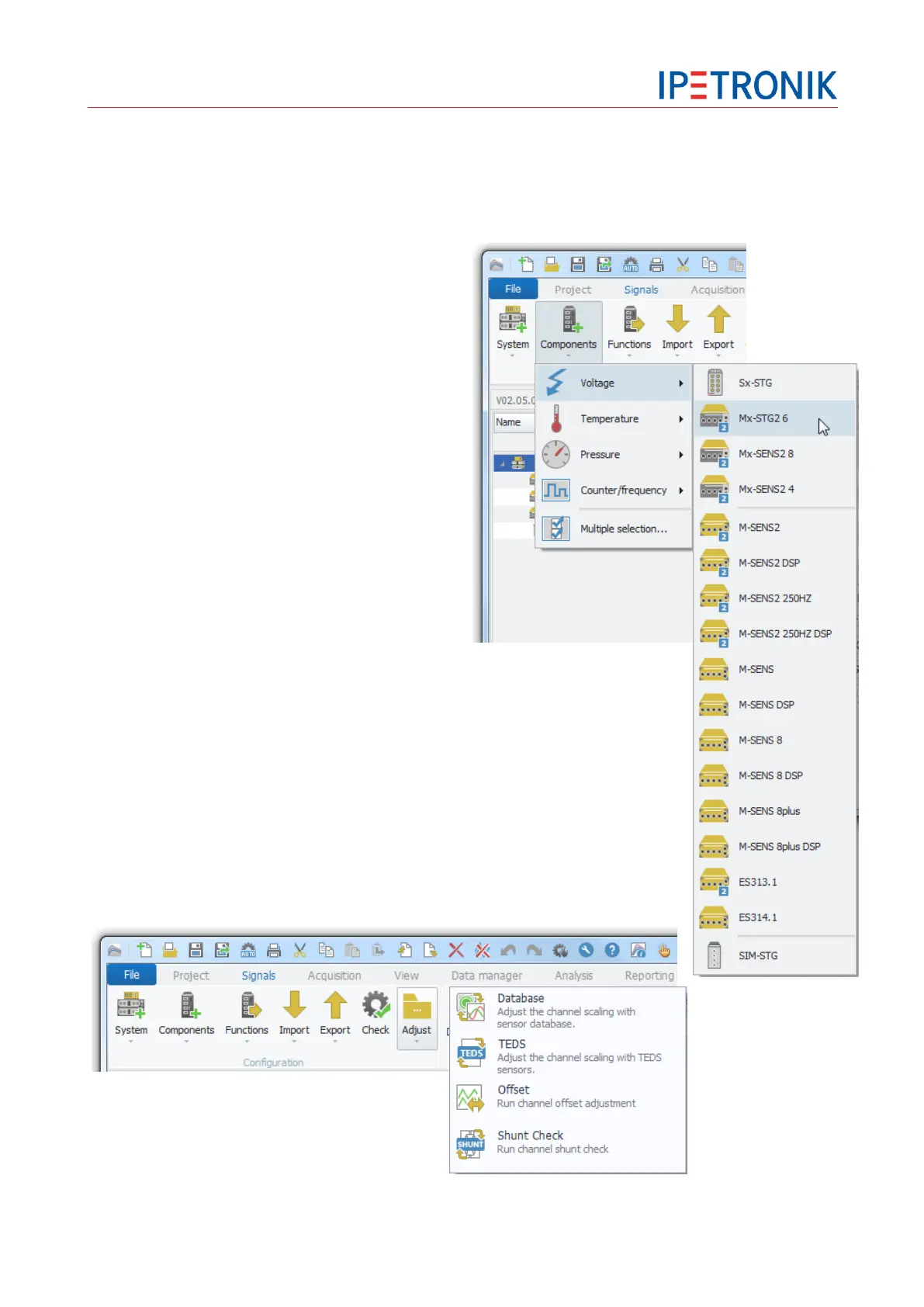Open the Counter/frequency submenu

[614, 490]
